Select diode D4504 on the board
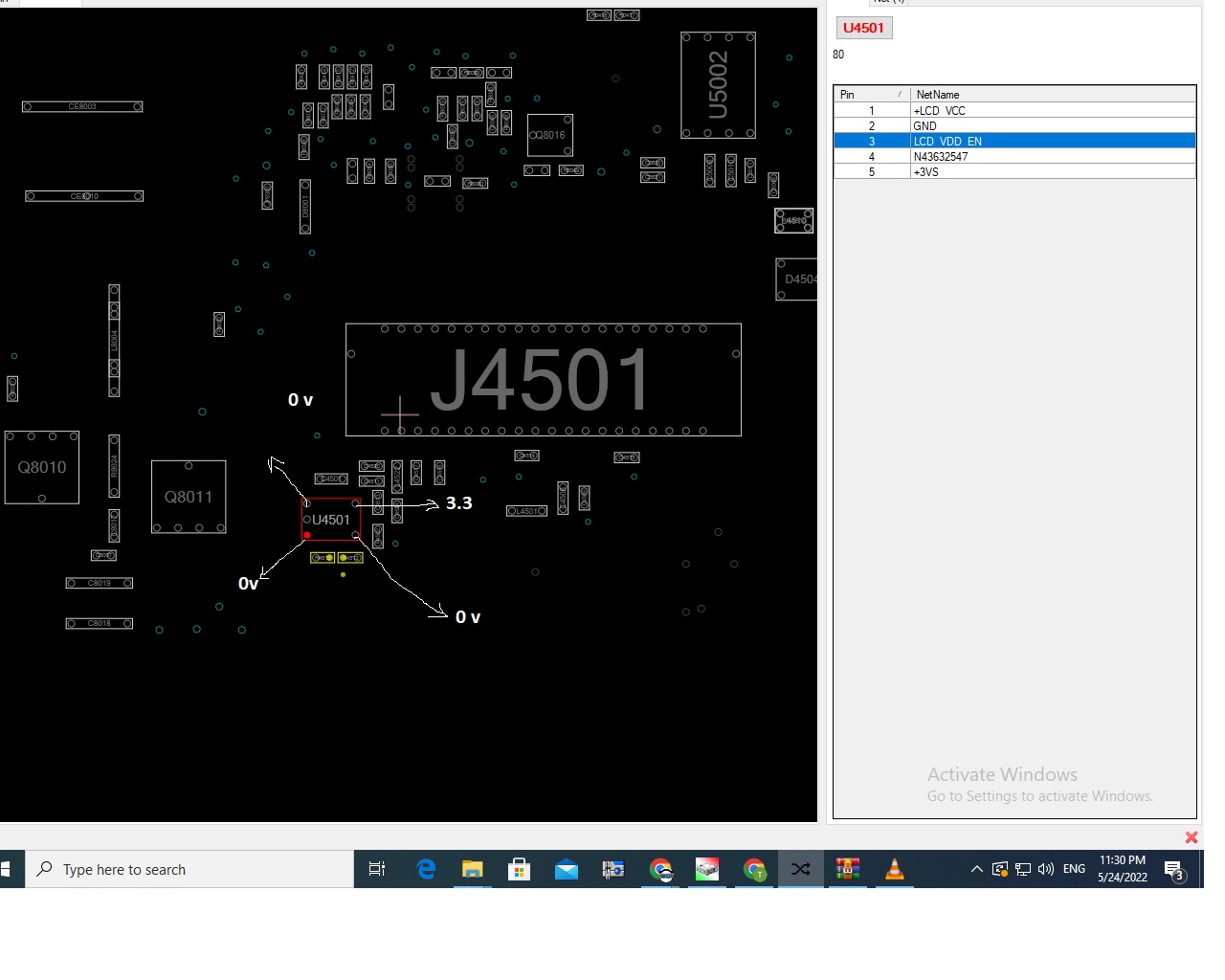 (x=796, y=279)
